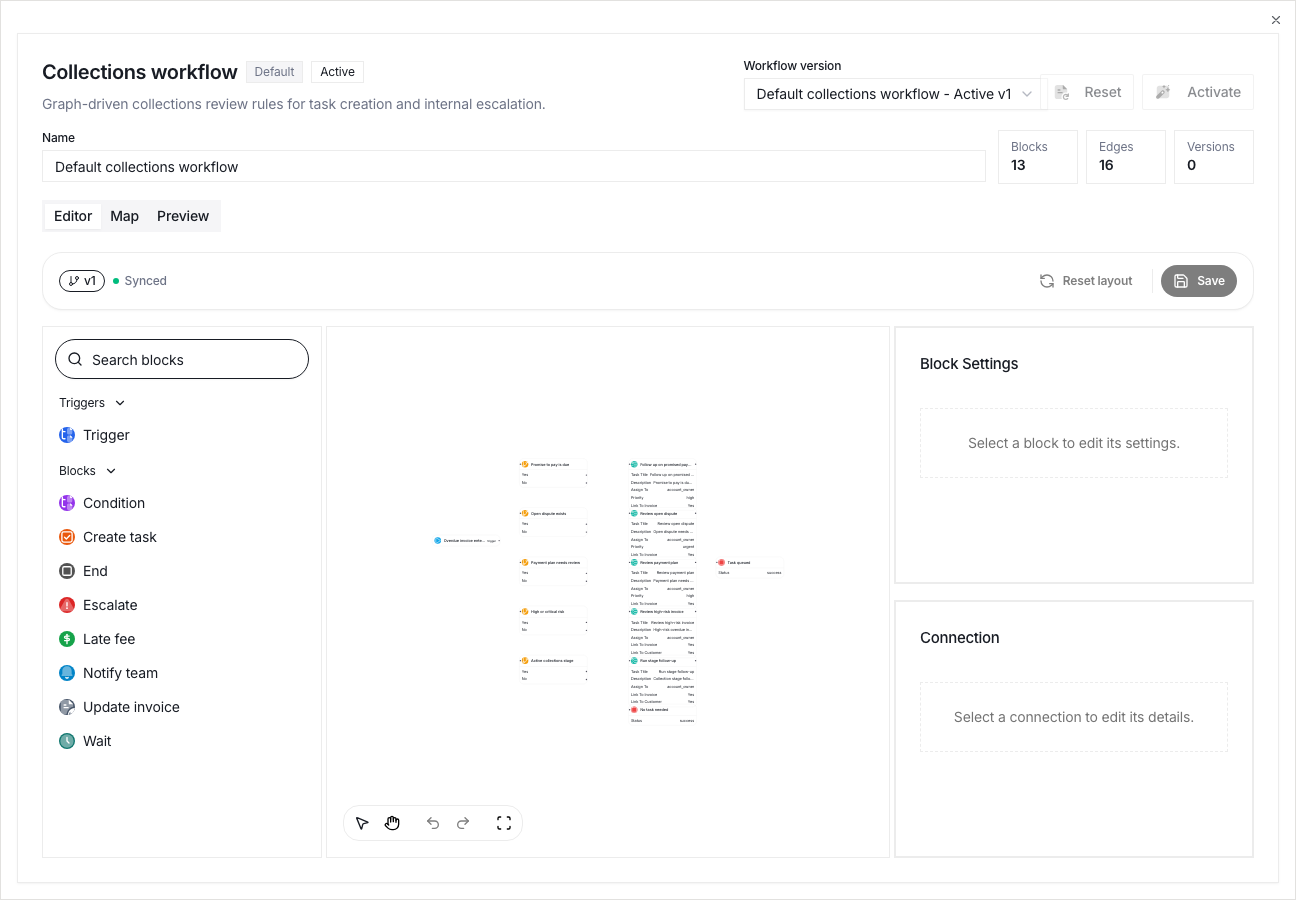
Task: Click the Reset layout button
Action: pyautogui.click(x=1086, y=281)
